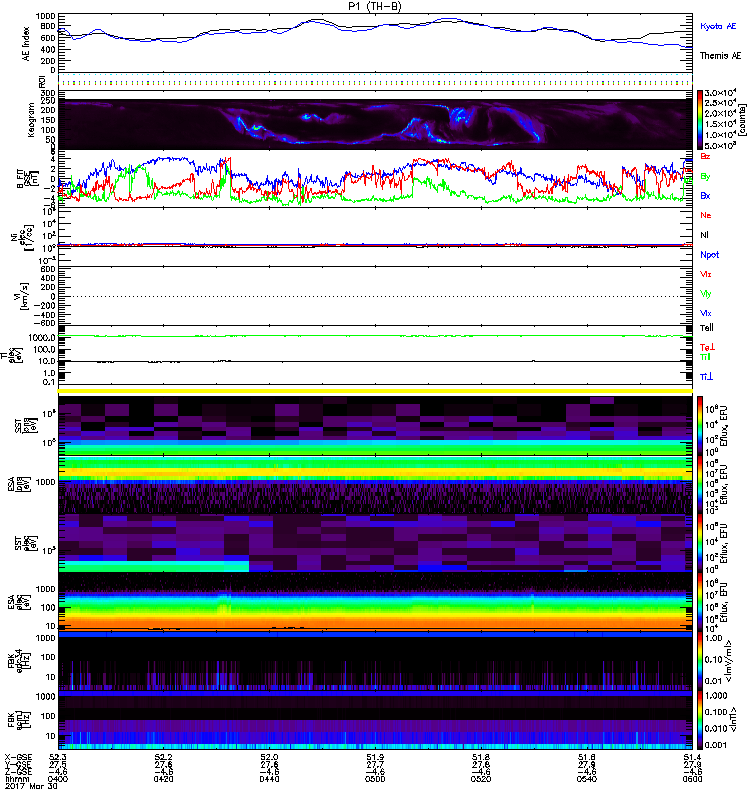Click the "hhmm" time axis label
Screen dimensions: 750x800
15,779
